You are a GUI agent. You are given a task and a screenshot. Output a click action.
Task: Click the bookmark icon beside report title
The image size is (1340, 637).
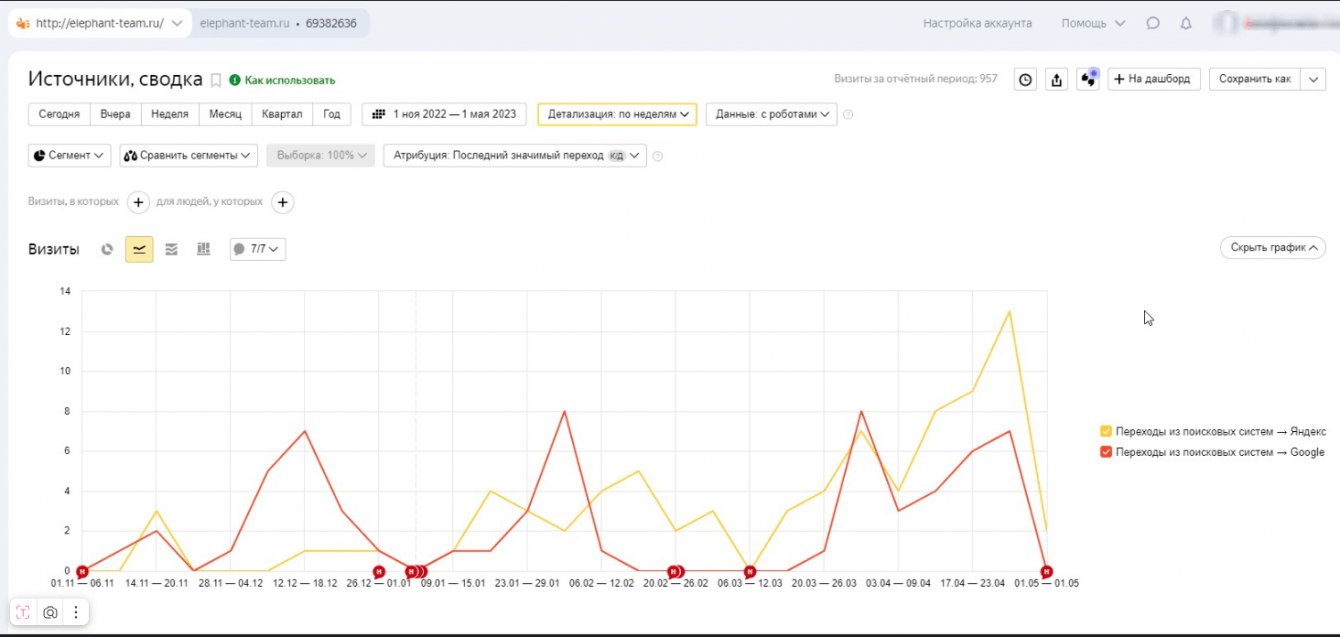(215, 80)
